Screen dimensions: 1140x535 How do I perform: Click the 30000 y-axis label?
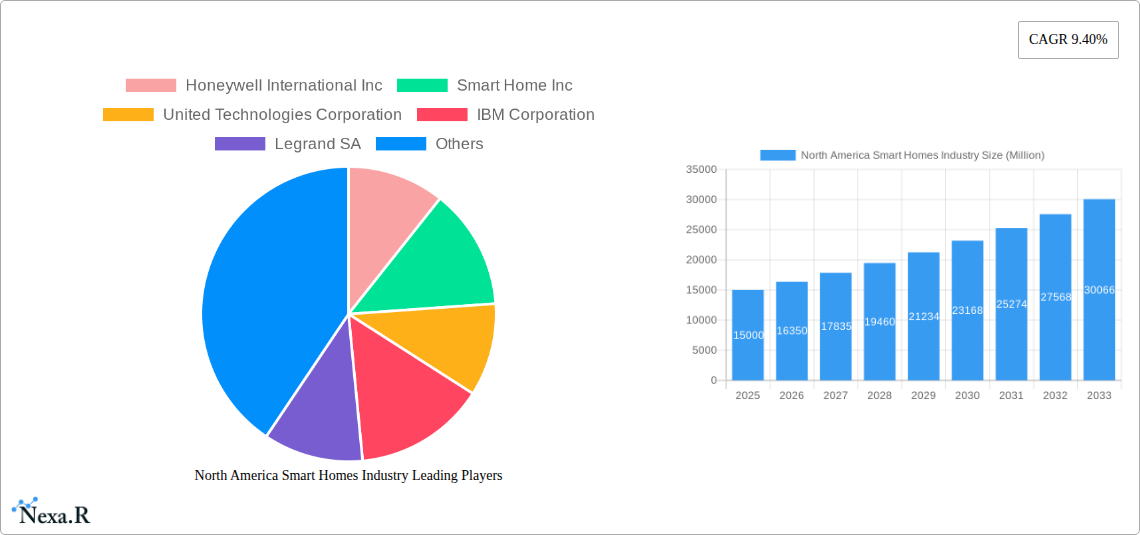[701, 199]
